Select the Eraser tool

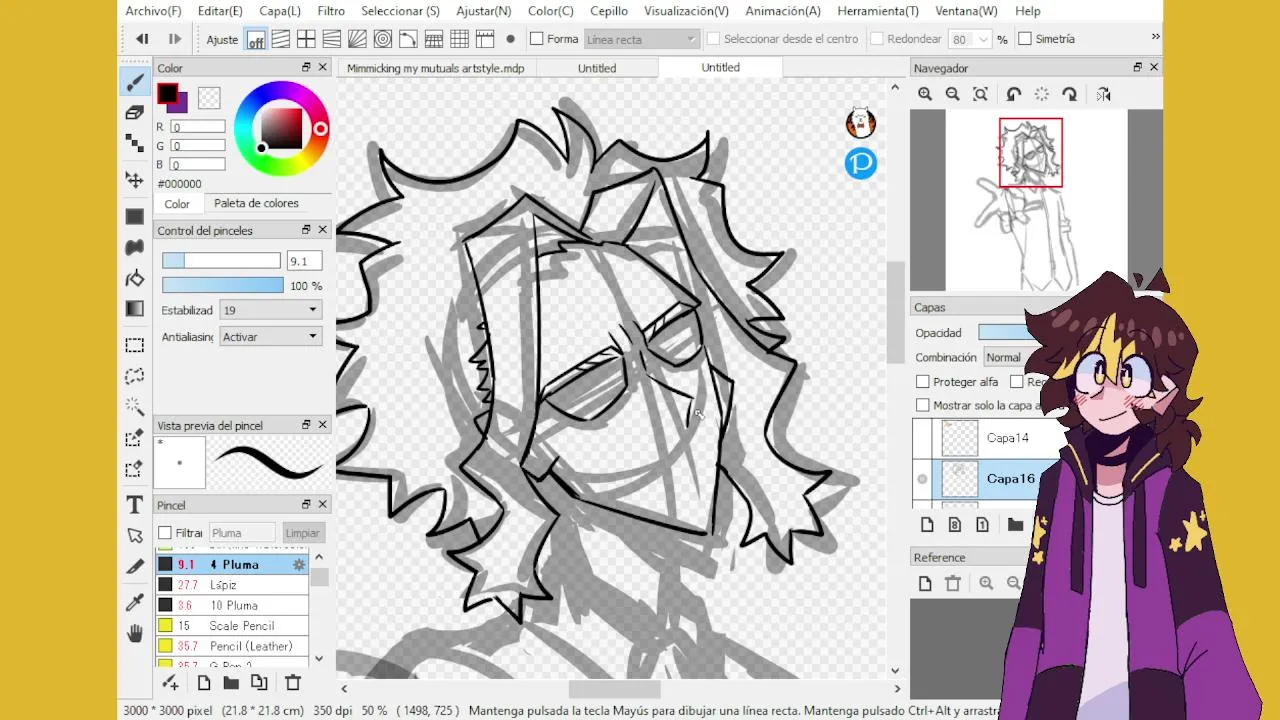coord(135,113)
